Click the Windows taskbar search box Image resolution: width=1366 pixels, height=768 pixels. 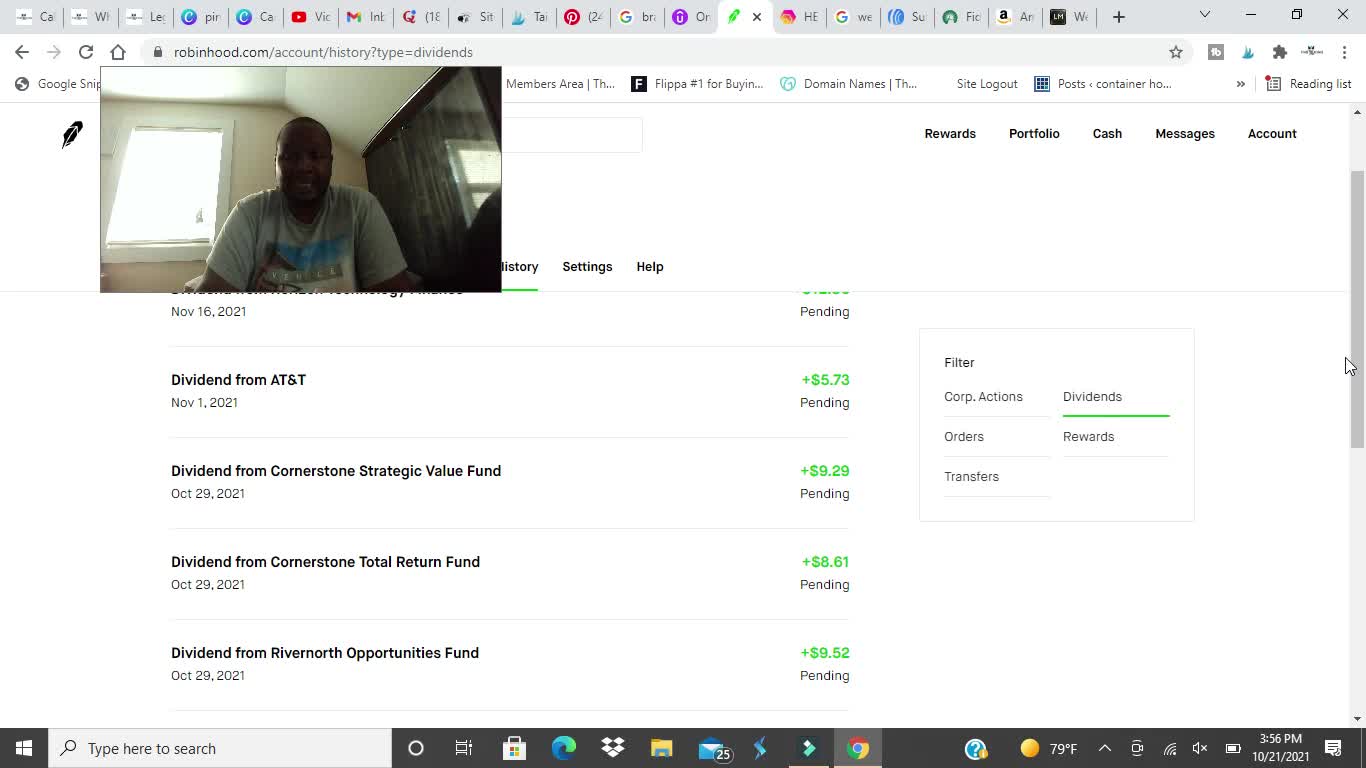(x=220, y=748)
